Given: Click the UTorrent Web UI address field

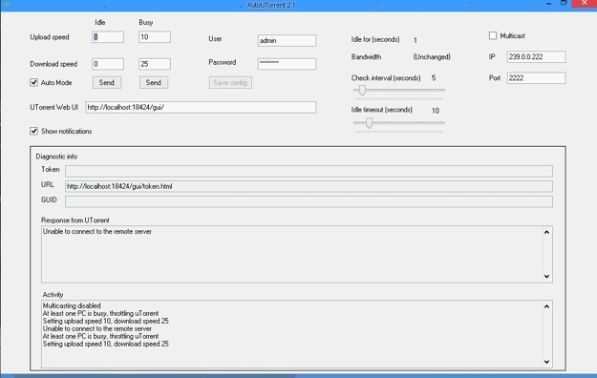Looking at the screenshot, I should (201, 107).
